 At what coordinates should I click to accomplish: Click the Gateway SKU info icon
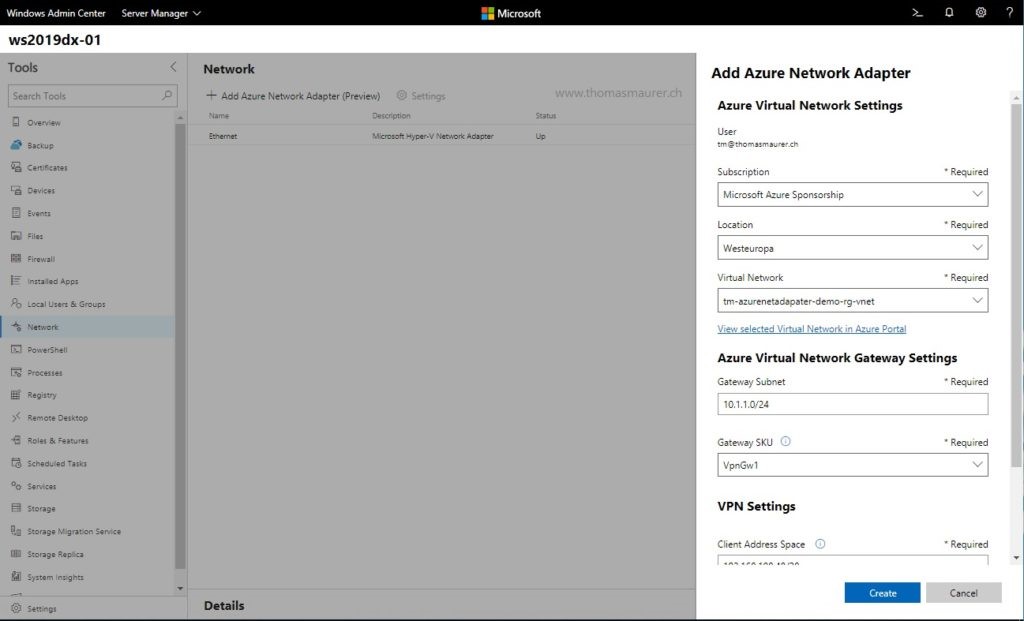click(x=786, y=441)
